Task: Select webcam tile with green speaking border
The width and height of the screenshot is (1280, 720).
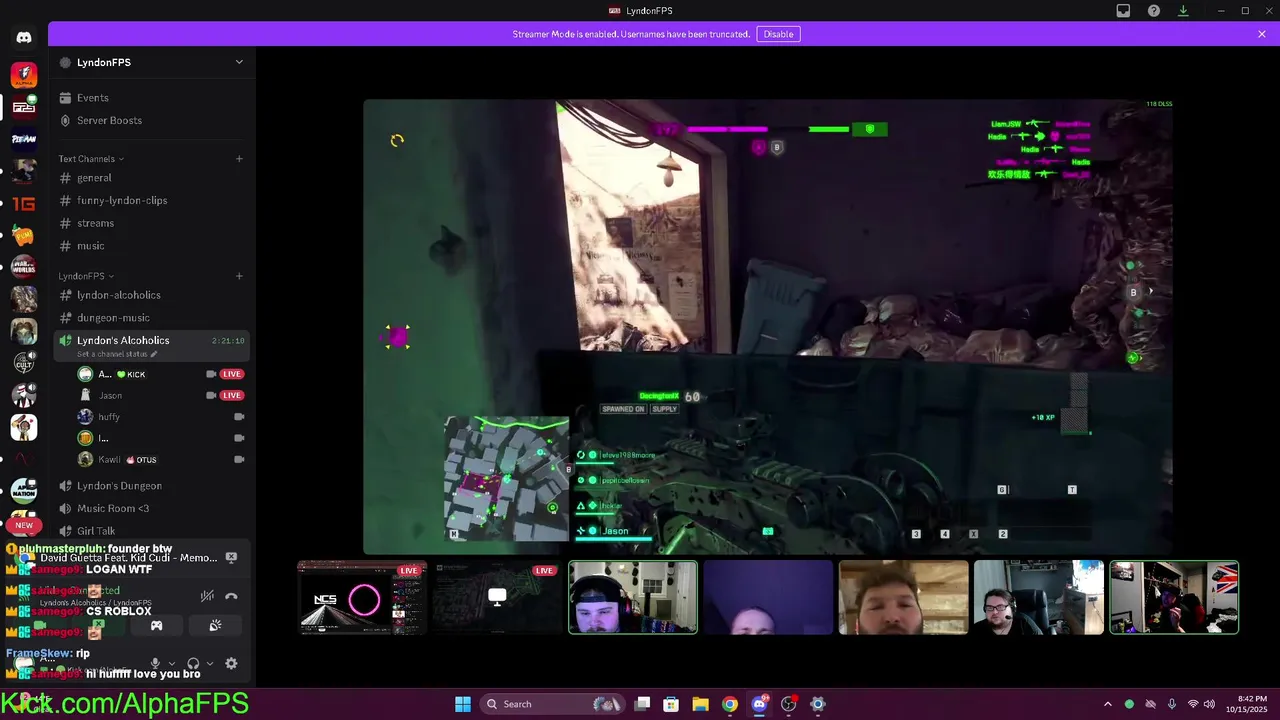Action: point(633,598)
